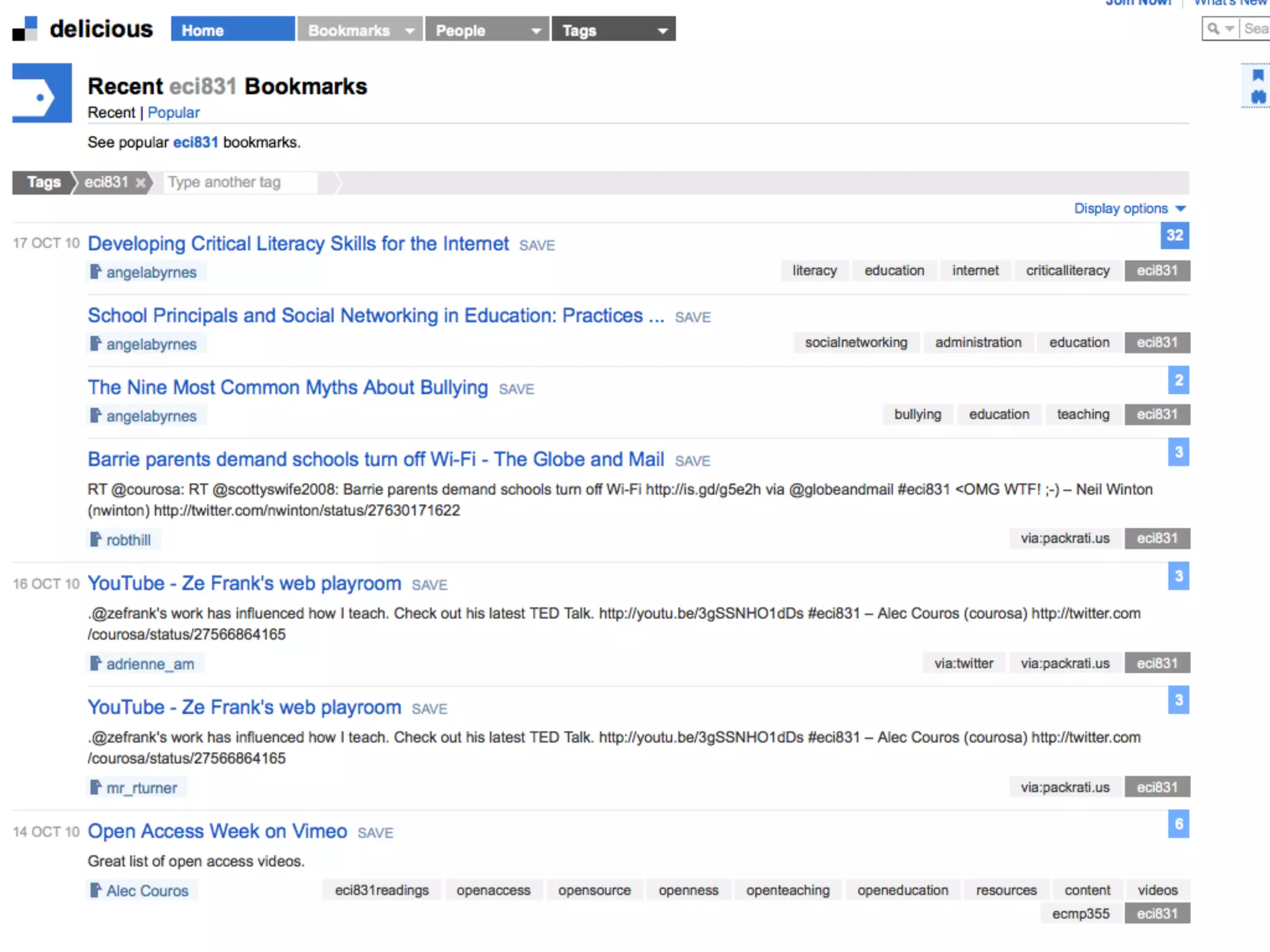Click the large blue tag icon
Image resolution: width=1270 pixels, height=952 pixels.
[x=42, y=93]
